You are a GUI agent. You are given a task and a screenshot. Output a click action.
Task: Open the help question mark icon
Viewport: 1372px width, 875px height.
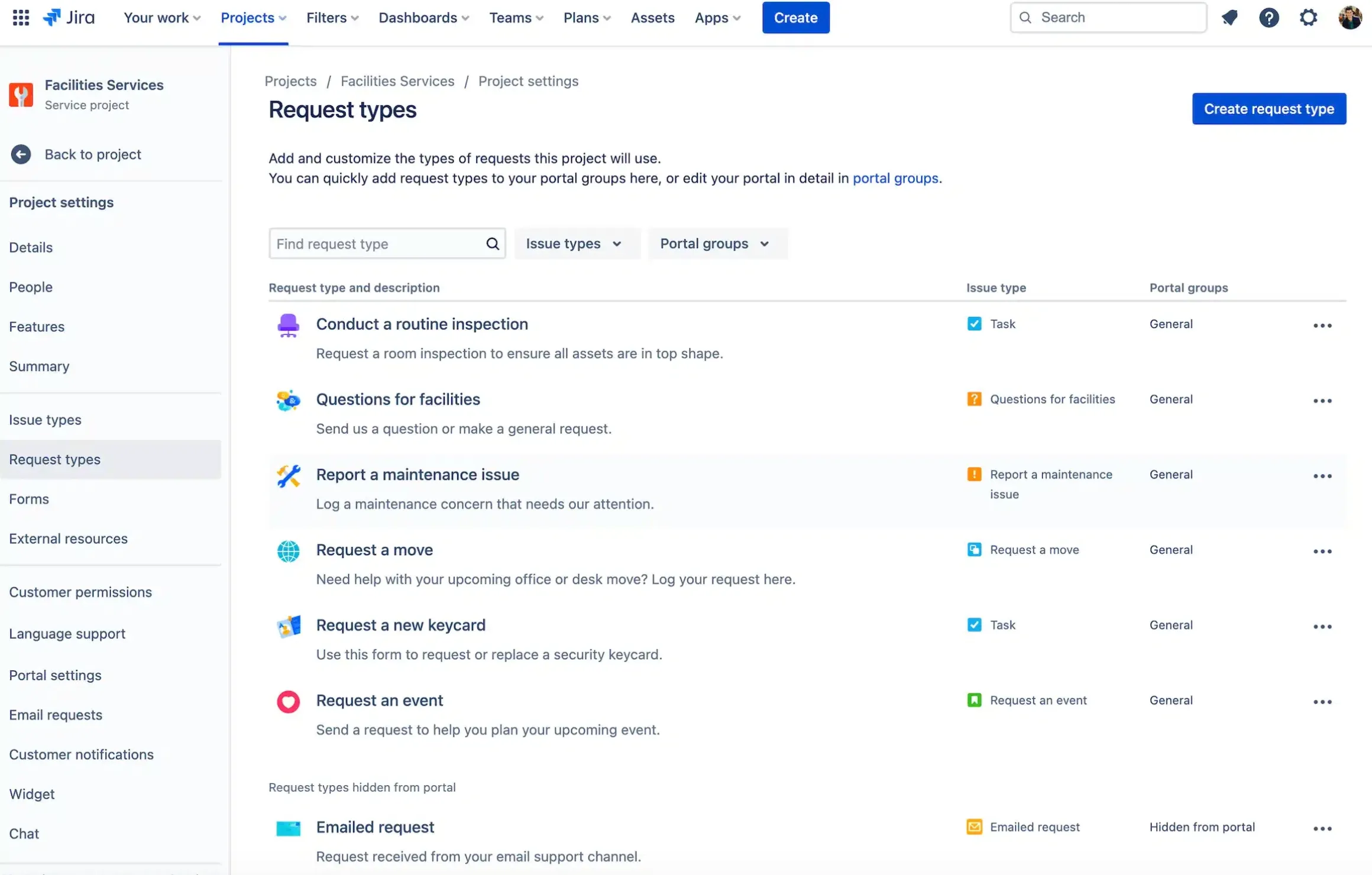(1269, 18)
